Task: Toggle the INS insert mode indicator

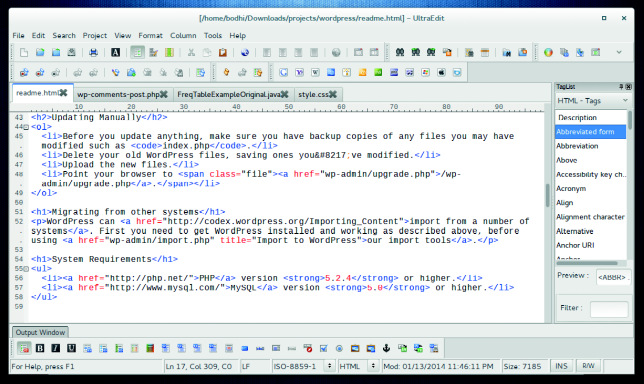Action: click(x=561, y=366)
